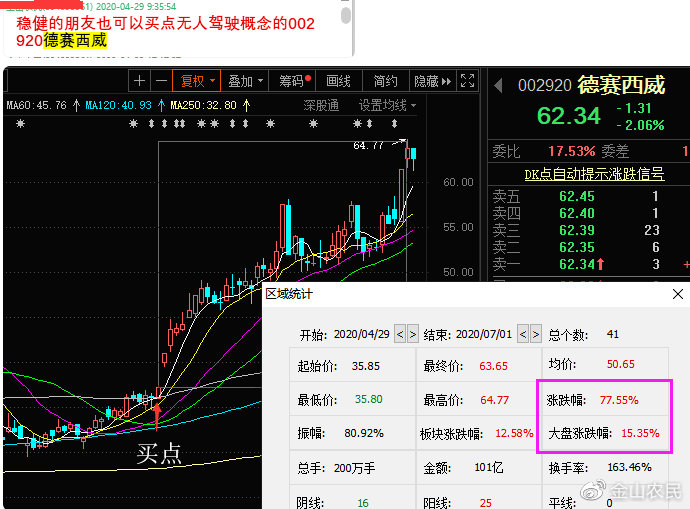Click the 均价 50.65 cell
Viewport: 690px width, 509px height.
(x=606, y=364)
